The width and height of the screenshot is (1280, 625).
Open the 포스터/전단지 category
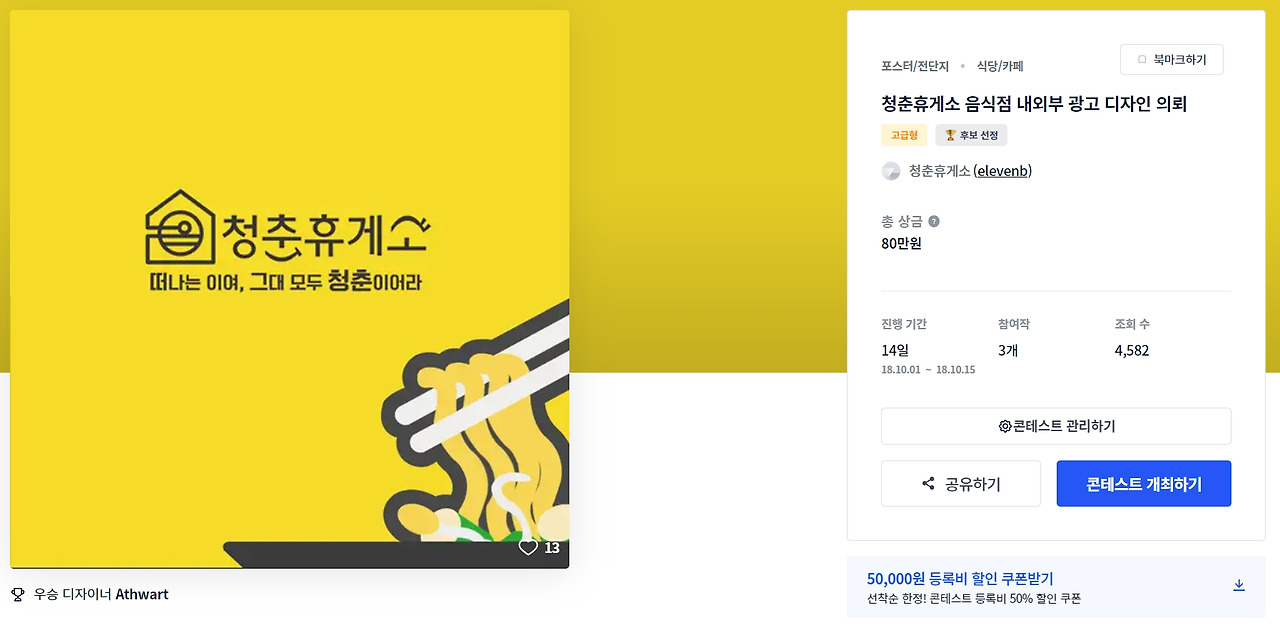coord(915,66)
